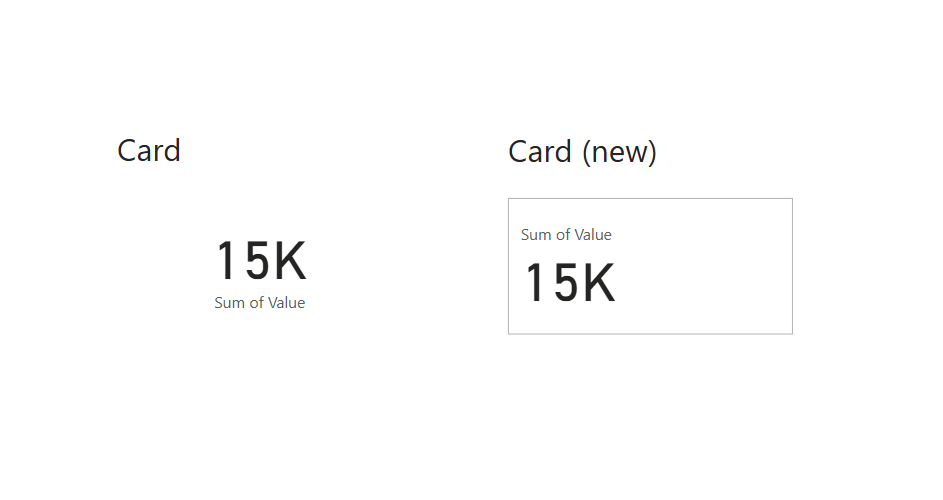Click the letter K in the left card value
Image resolution: width=943 pixels, height=500 pixels.
point(289,261)
